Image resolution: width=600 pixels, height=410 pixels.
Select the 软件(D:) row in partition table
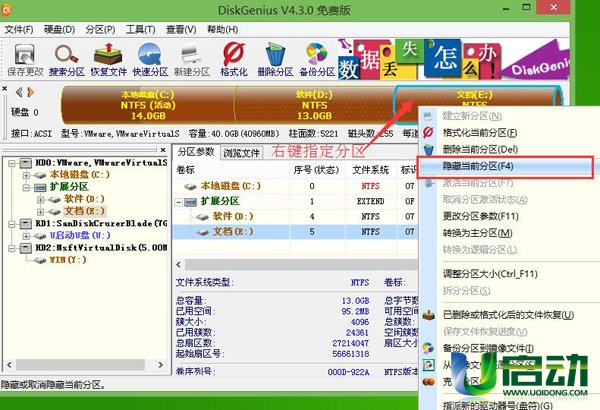[295, 216]
